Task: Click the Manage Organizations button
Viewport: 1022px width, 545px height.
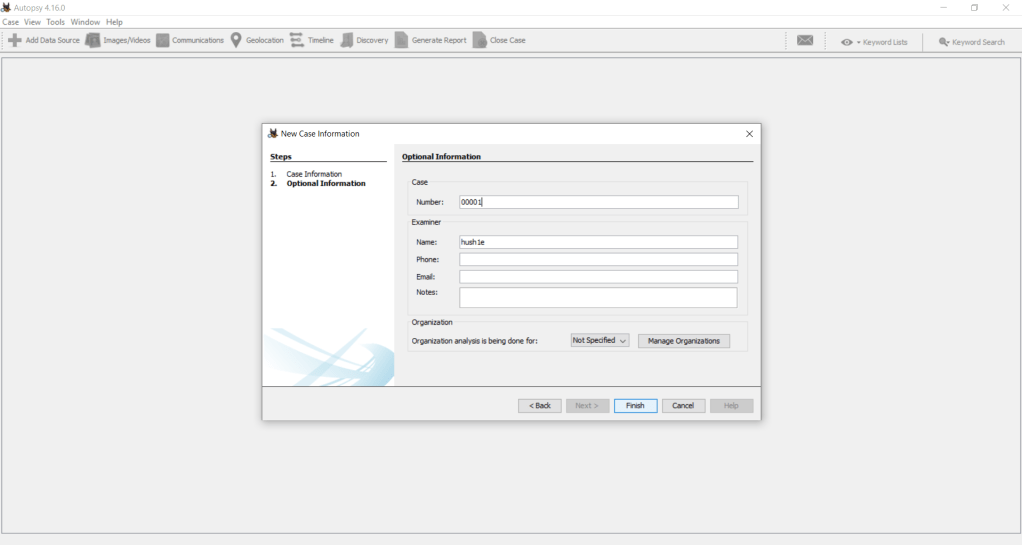Action: coord(683,341)
